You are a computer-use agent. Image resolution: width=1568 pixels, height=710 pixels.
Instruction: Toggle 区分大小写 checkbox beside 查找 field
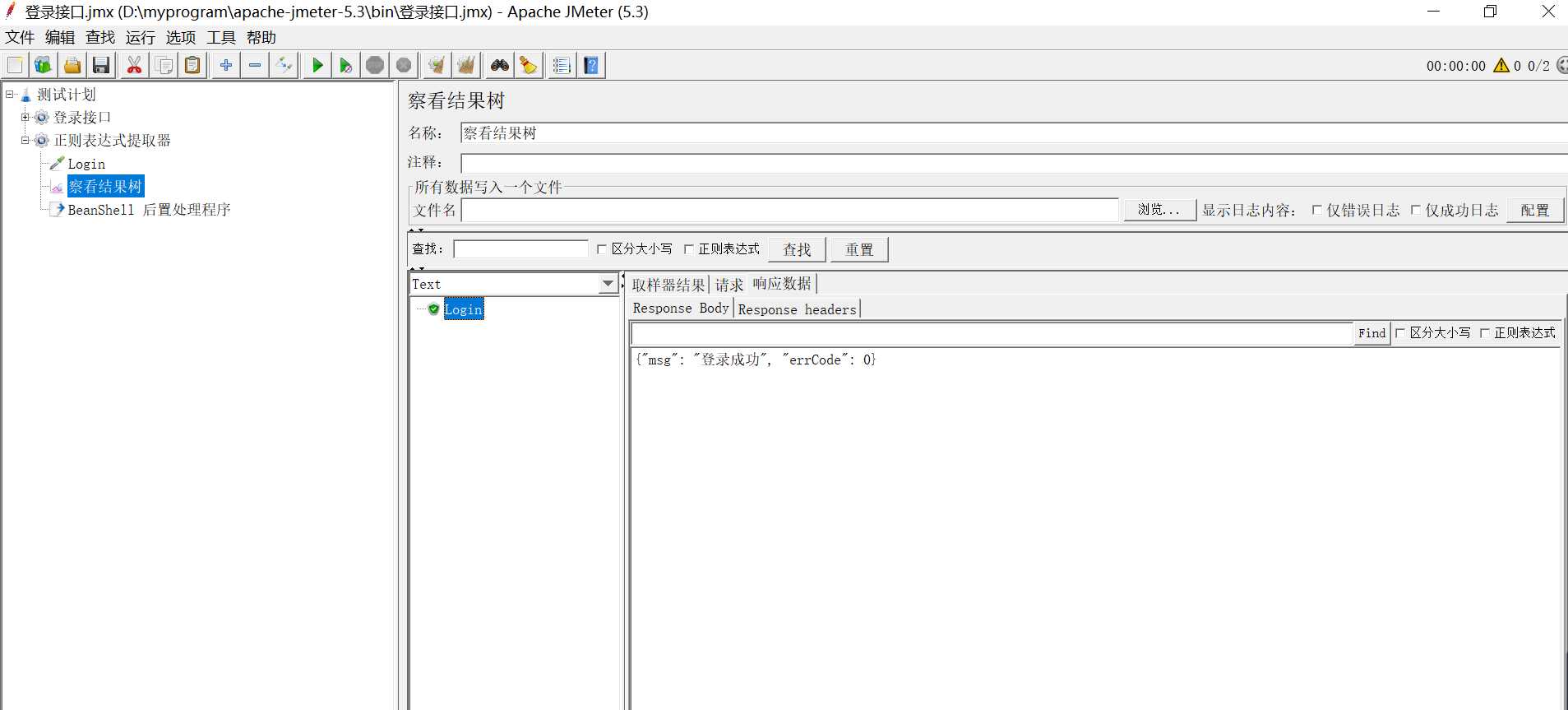[x=602, y=249]
